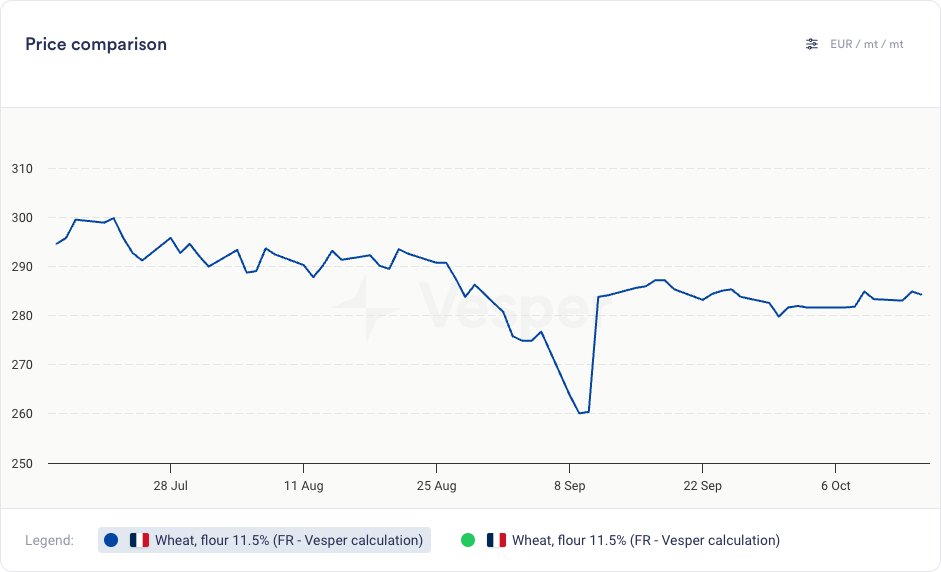This screenshot has height=572, width=941.
Task: Select the 25 Aug date tick
Action: 436,486
